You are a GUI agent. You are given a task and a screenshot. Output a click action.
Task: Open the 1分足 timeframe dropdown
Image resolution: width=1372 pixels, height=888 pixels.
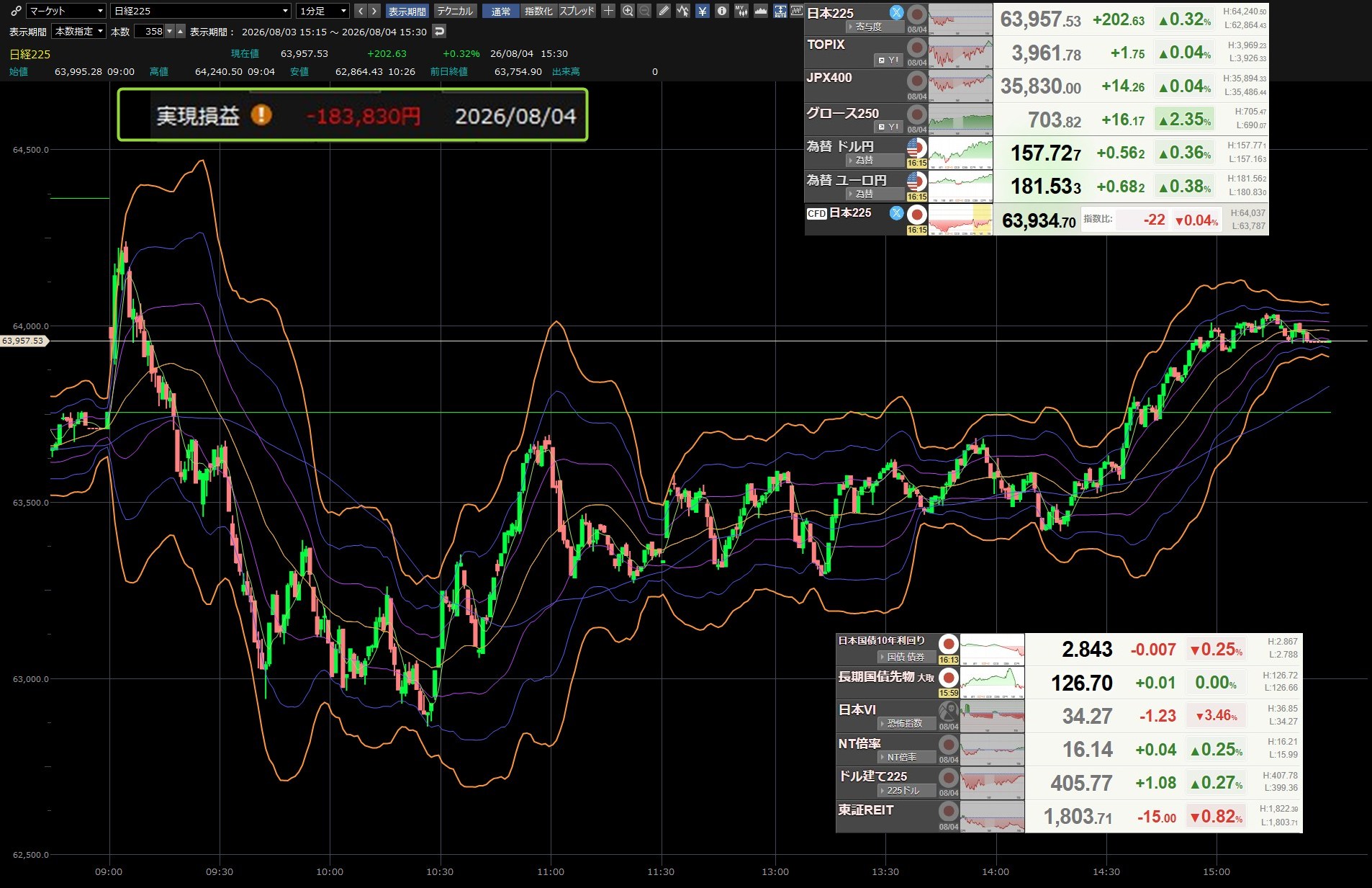coord(322,11)
